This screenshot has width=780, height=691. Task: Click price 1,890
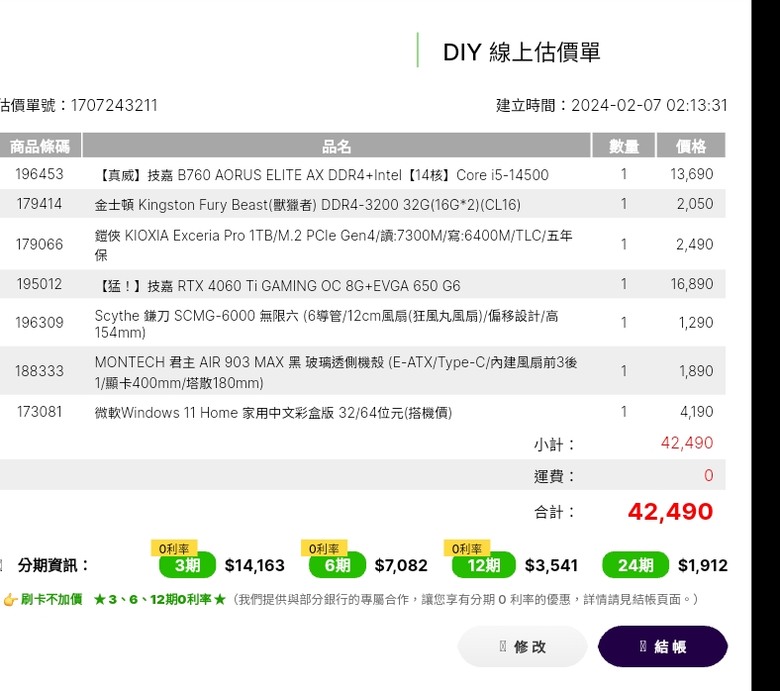click(696, 371)
